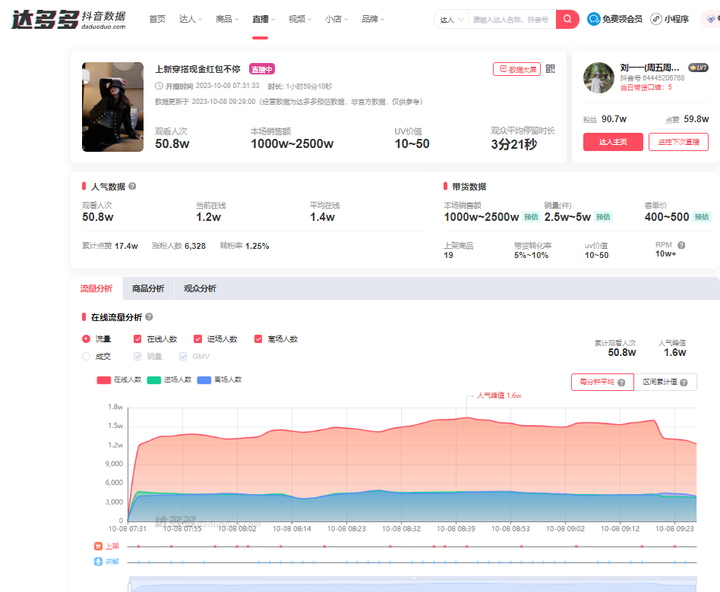Click the help icon beside 人气数据
The image size is (720, 592).
pos(132,186)
